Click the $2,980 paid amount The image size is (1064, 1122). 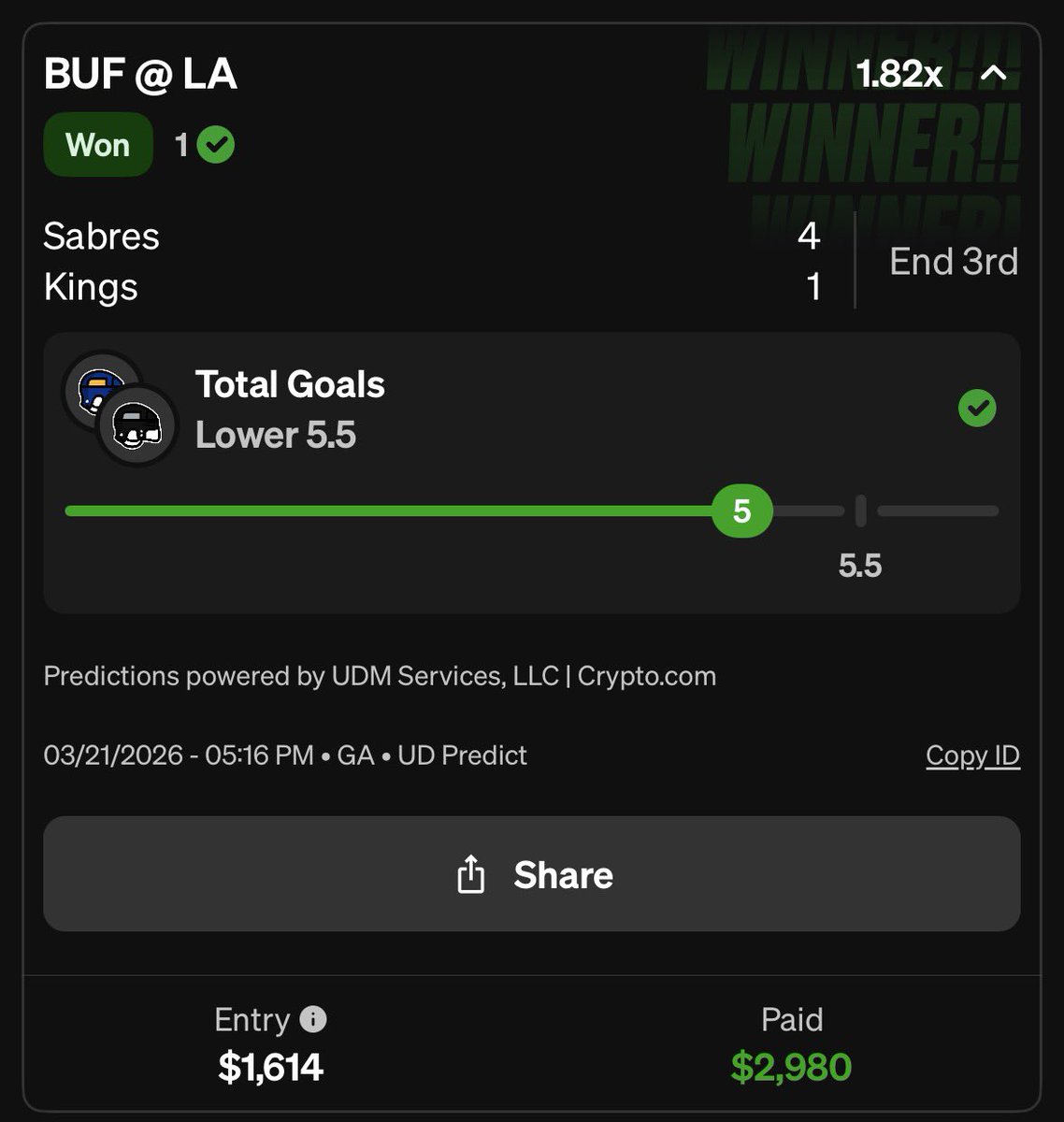point(791,1067)
